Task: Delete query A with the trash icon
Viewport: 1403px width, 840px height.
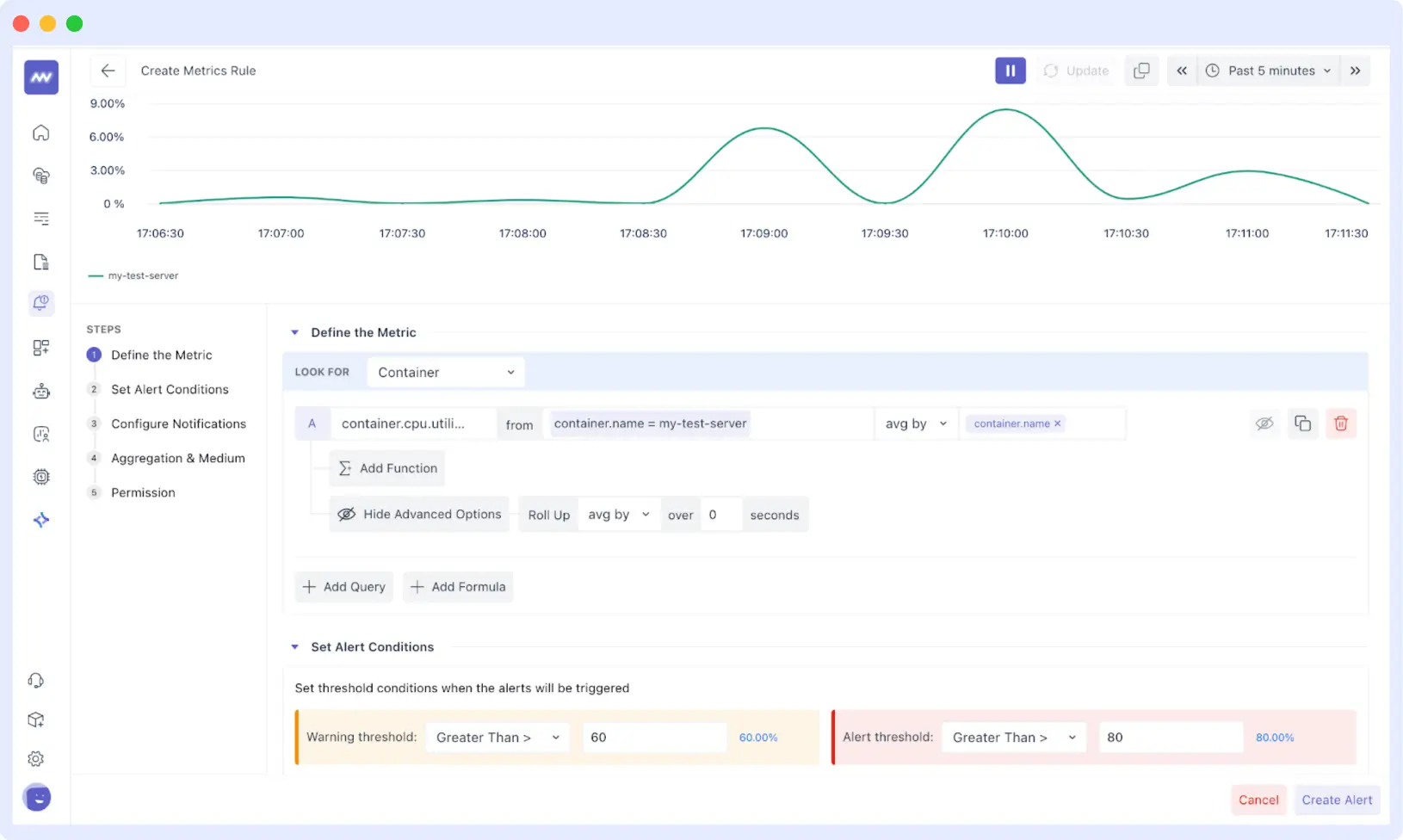Action: 1340,423
